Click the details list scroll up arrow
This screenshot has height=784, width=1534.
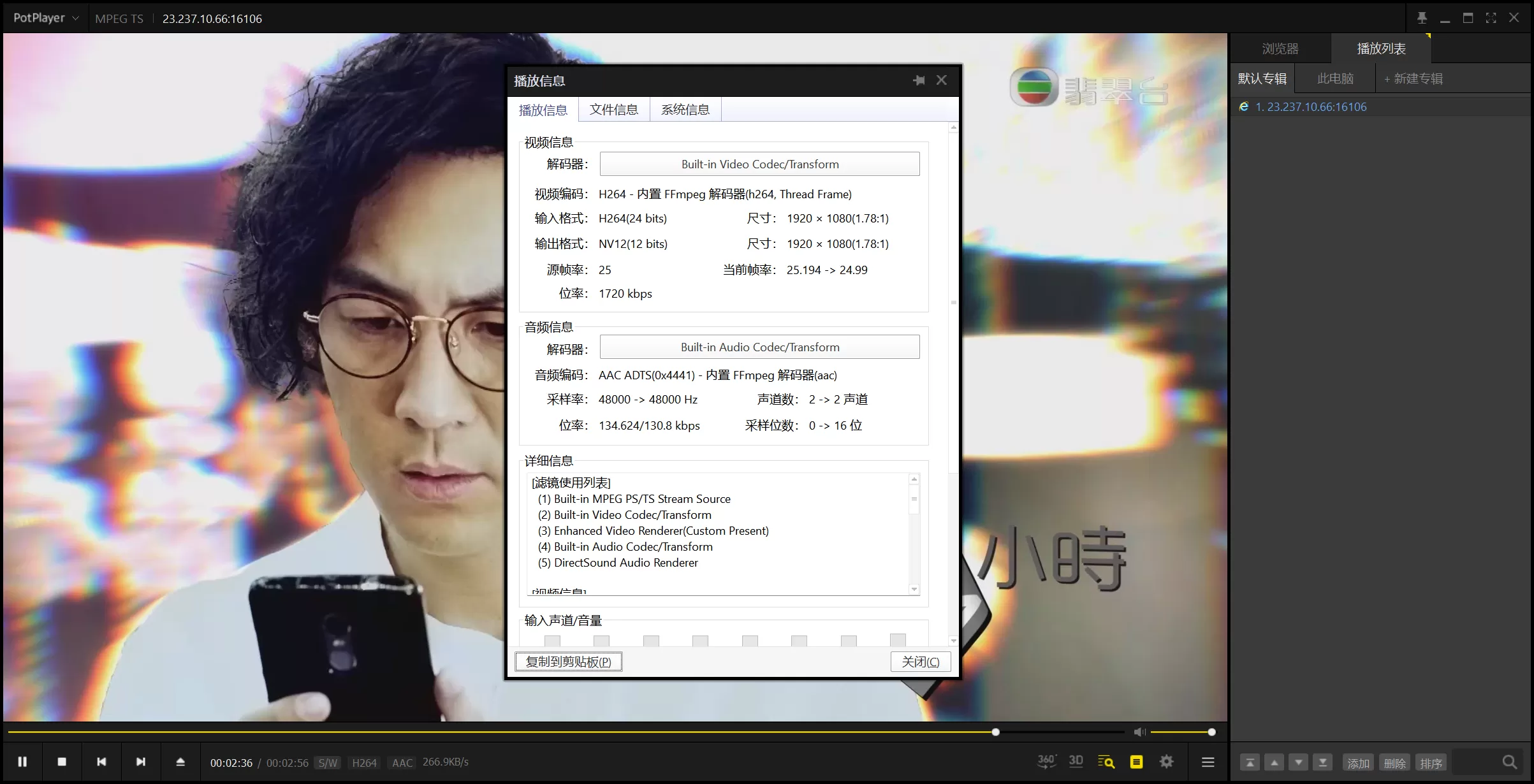(x=914, y=479)
